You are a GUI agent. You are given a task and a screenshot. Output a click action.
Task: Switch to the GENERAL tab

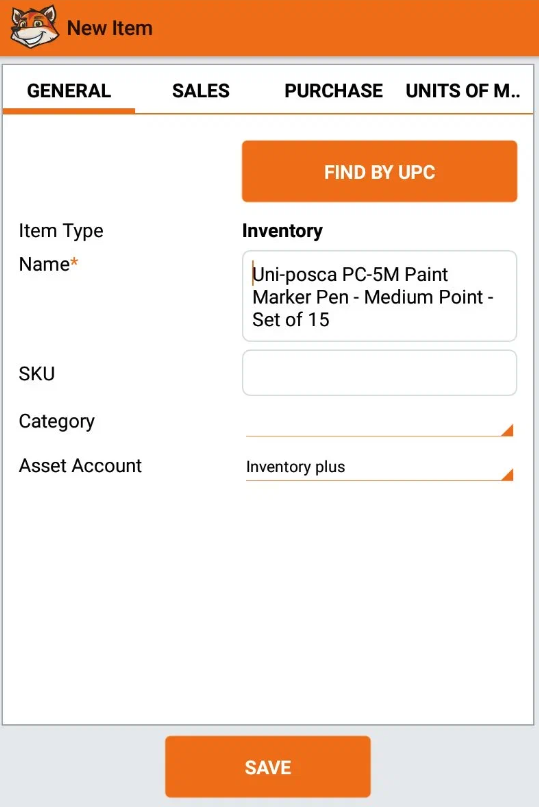[69, 91]
